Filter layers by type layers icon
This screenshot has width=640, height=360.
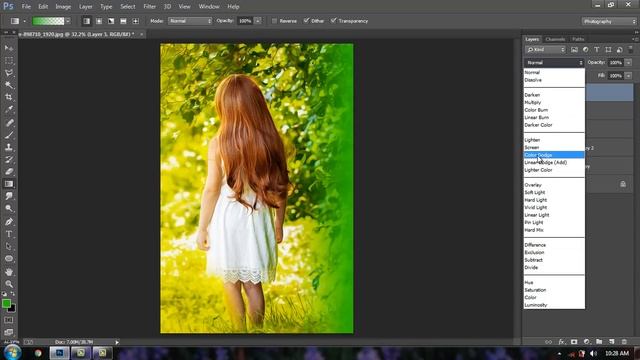click(597, 50)
